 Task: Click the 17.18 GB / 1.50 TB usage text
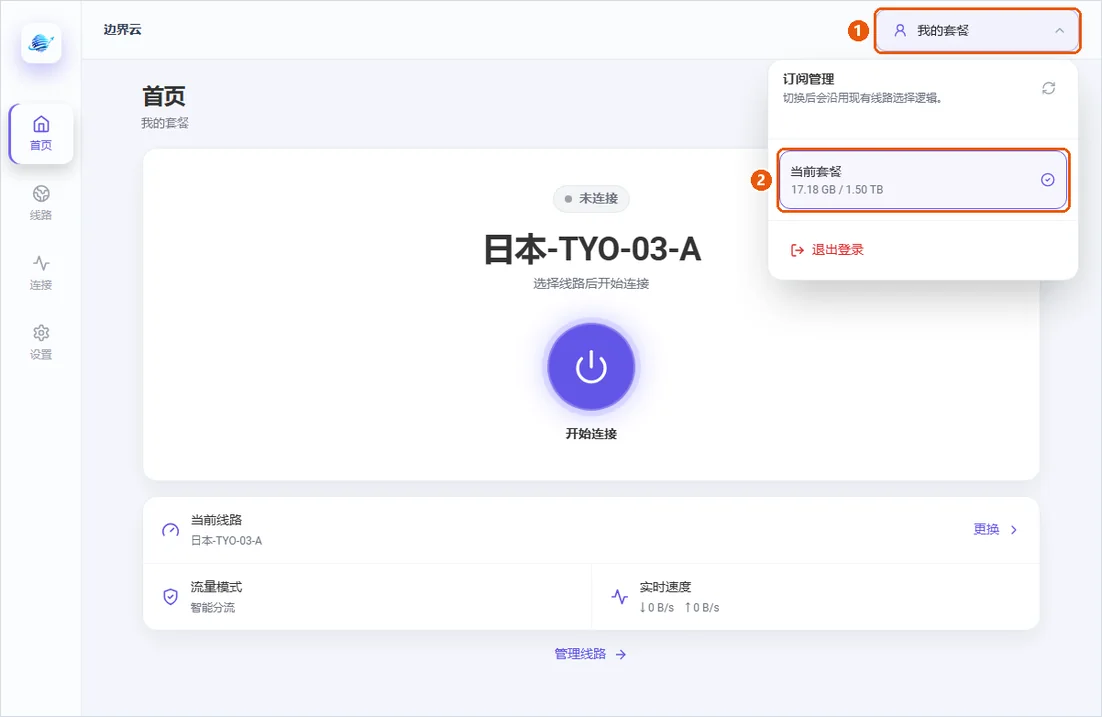pyautogui.click(x=837, y=190)
